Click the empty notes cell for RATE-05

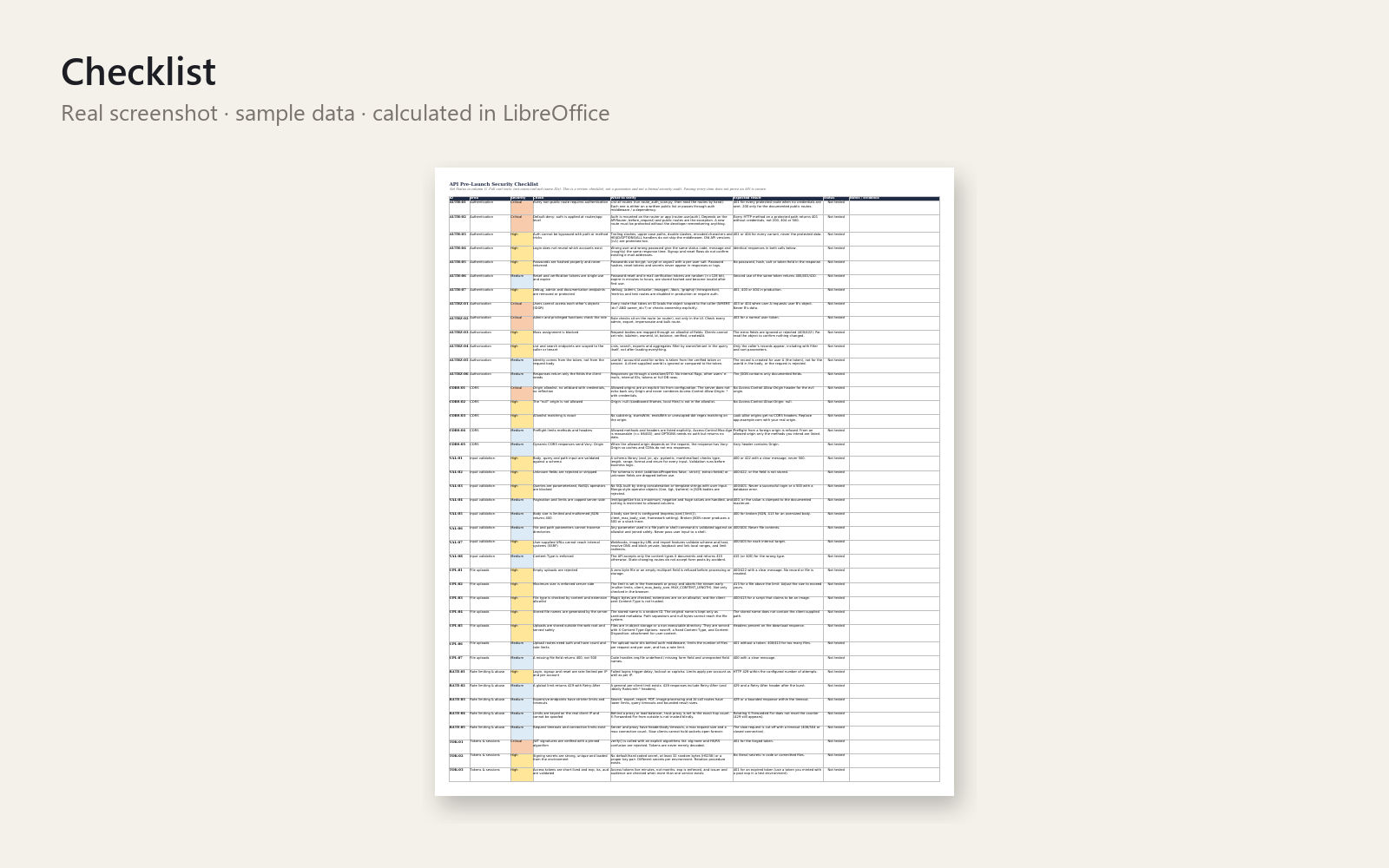(x=894, y=733)
